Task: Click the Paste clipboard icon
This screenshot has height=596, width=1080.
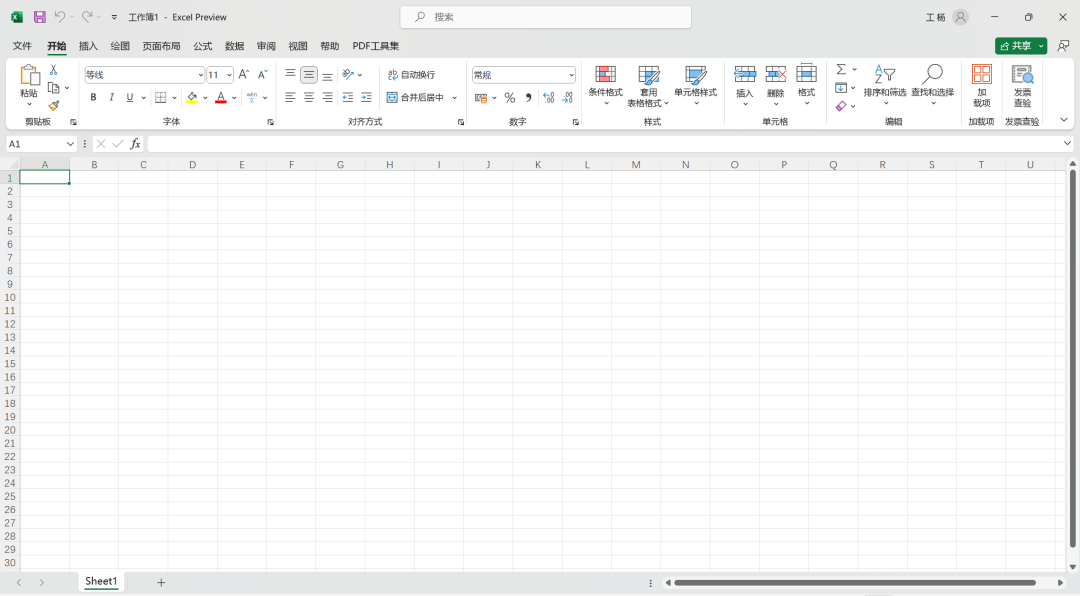Action: [x=29, y=75]
